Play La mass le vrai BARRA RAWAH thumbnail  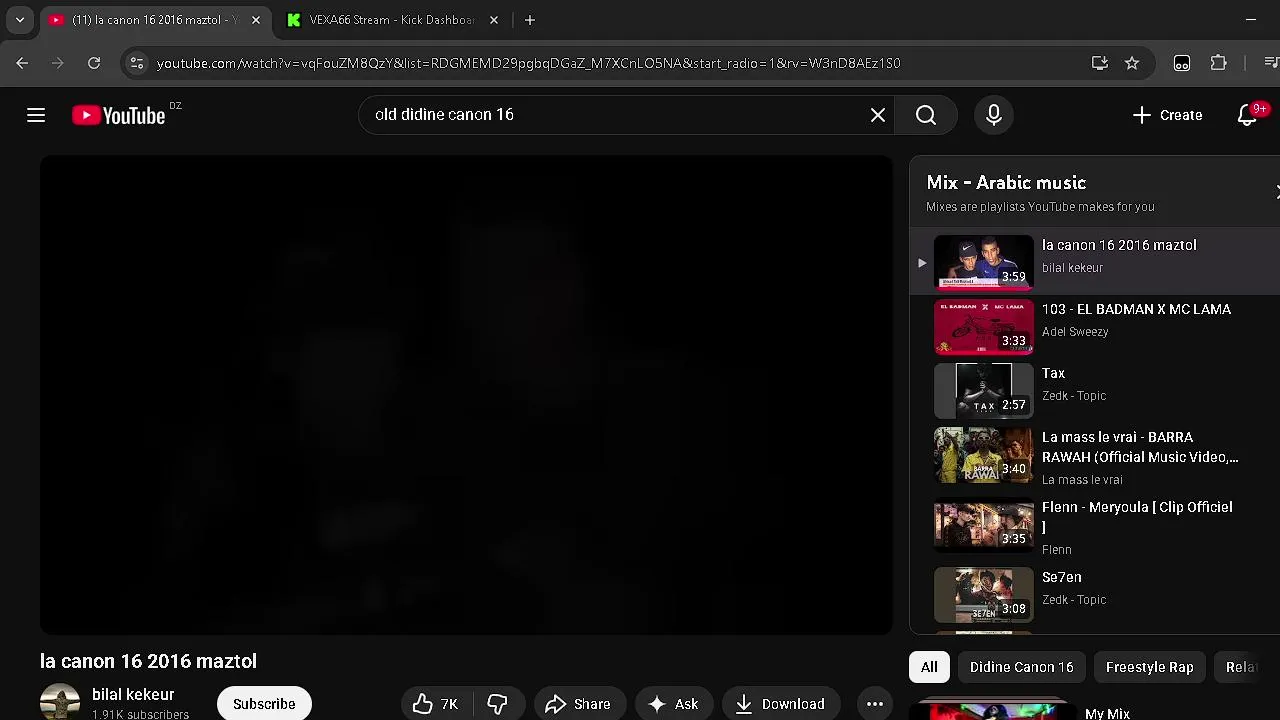(x=984, y=455)
